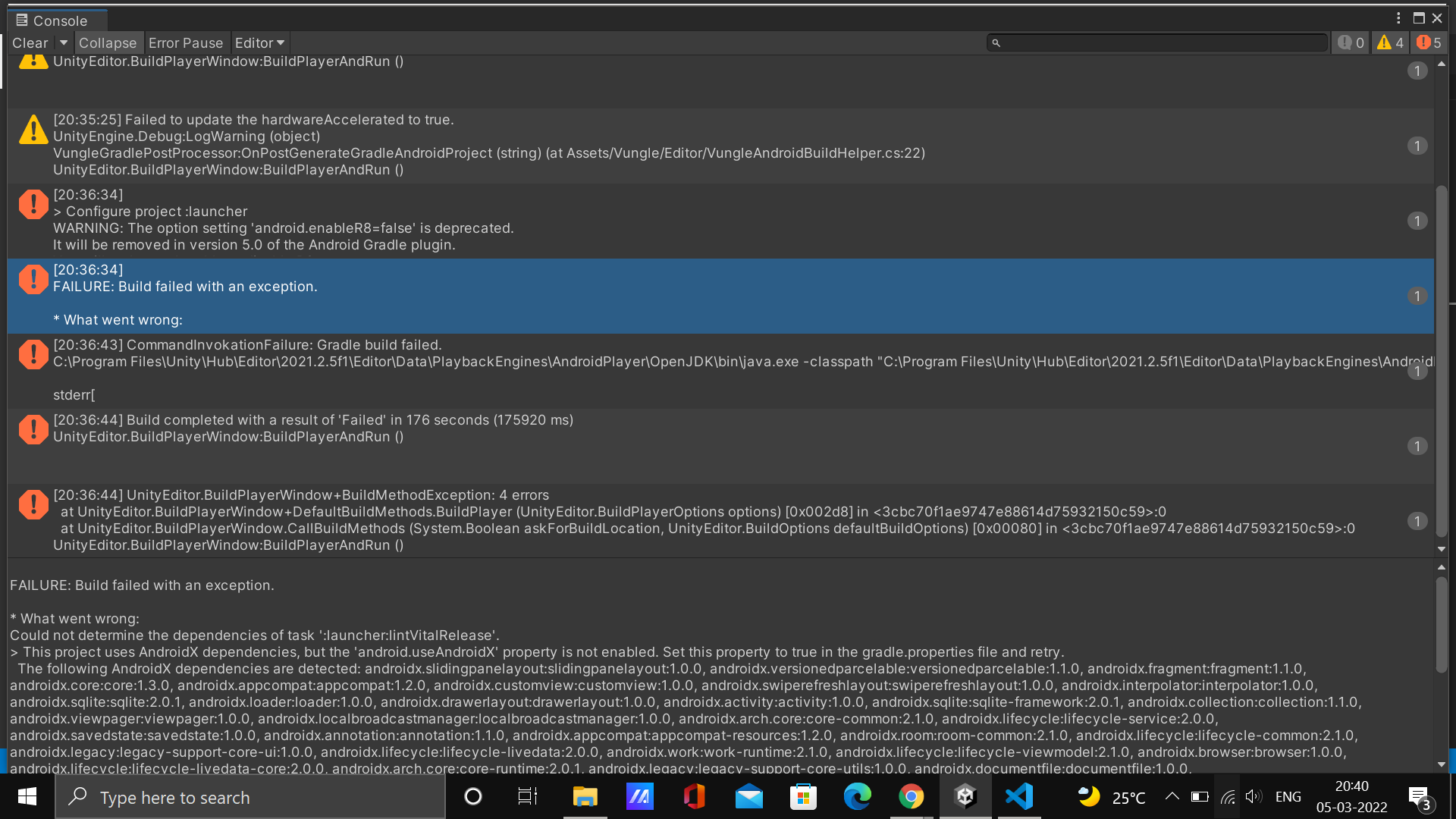Open the weather widget showing 25°C
Image resolution: width=1456 pixels, height=819 pixels.
[1111, 797]
